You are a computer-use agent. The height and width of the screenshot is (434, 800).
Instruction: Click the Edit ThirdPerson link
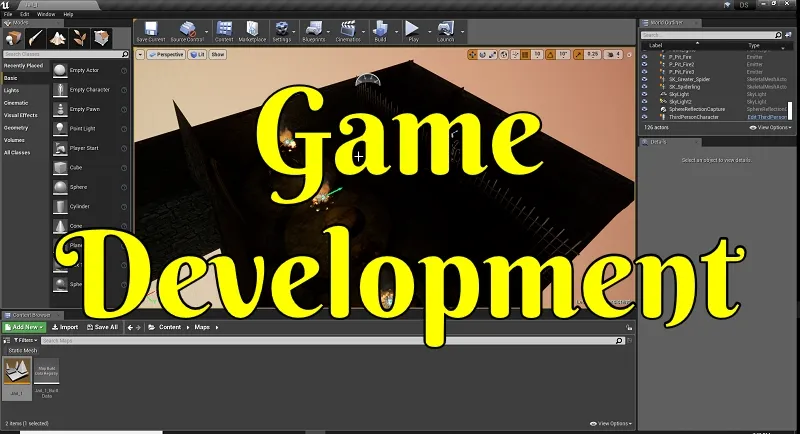coord(767,117)
